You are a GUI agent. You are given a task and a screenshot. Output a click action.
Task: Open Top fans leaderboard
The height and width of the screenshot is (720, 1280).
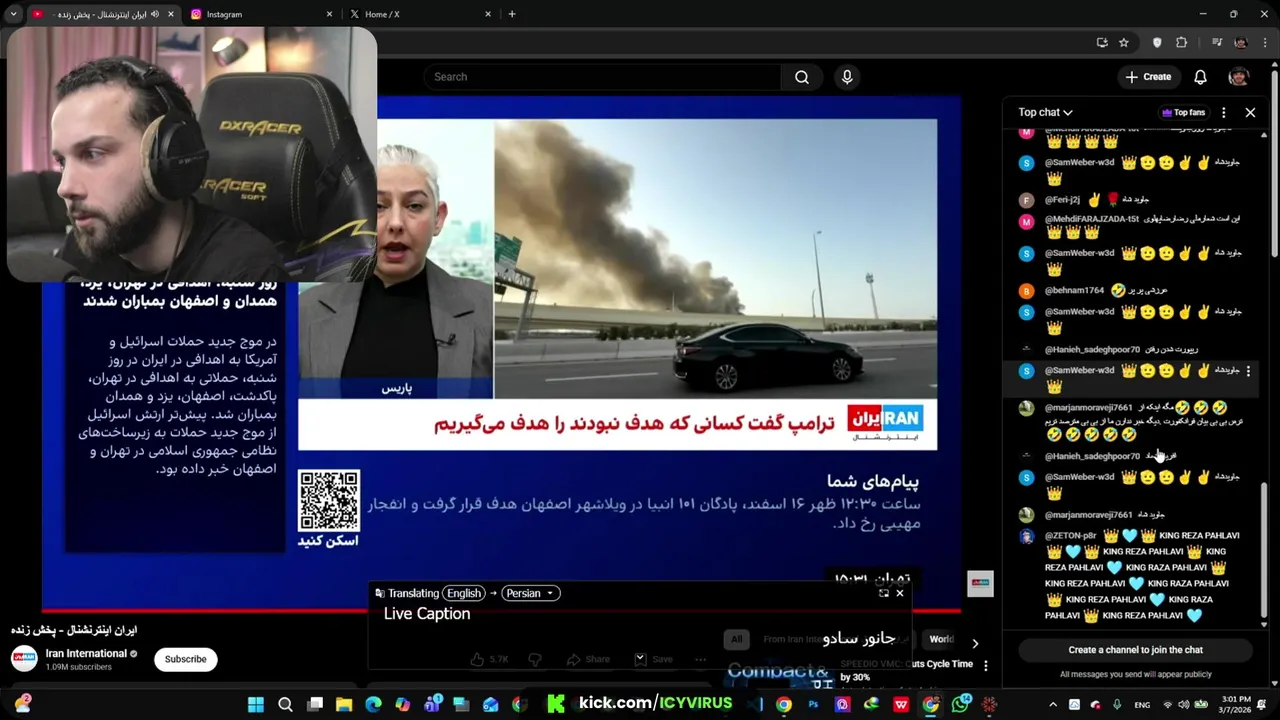click(1183, 112)
